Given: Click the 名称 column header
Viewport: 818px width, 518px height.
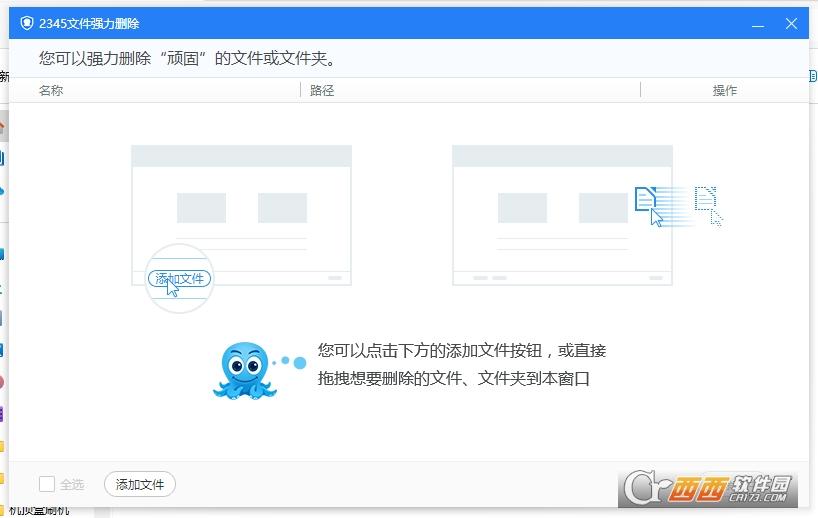Looking at the screenshot, I should [51, 90].
